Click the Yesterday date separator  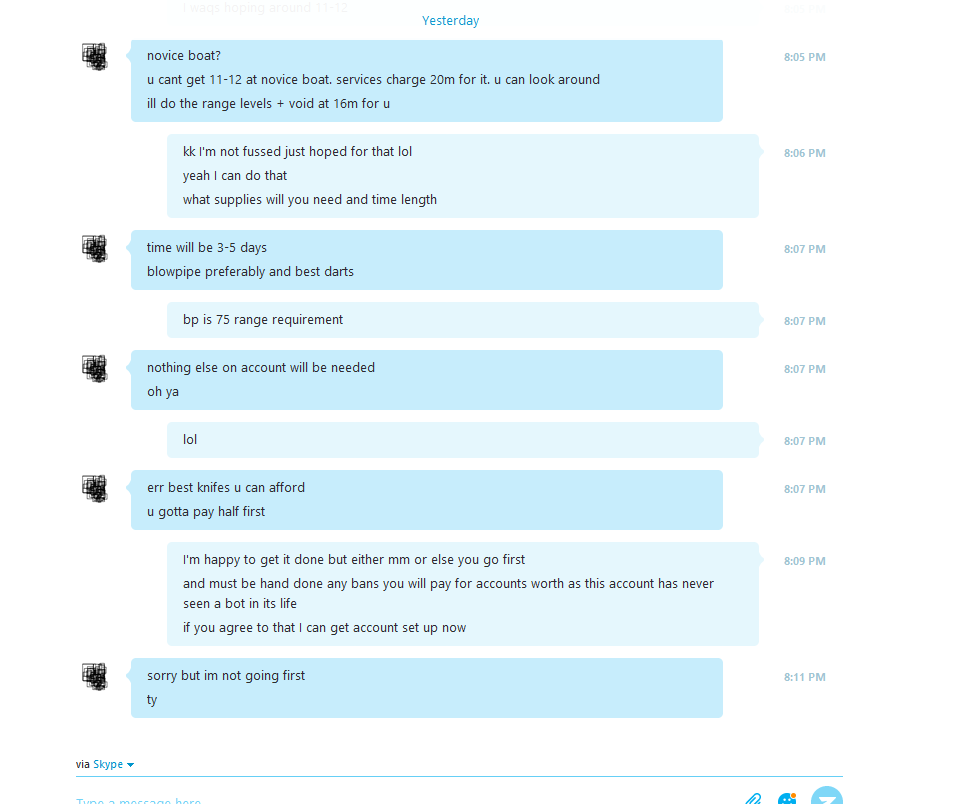point(450,20)
